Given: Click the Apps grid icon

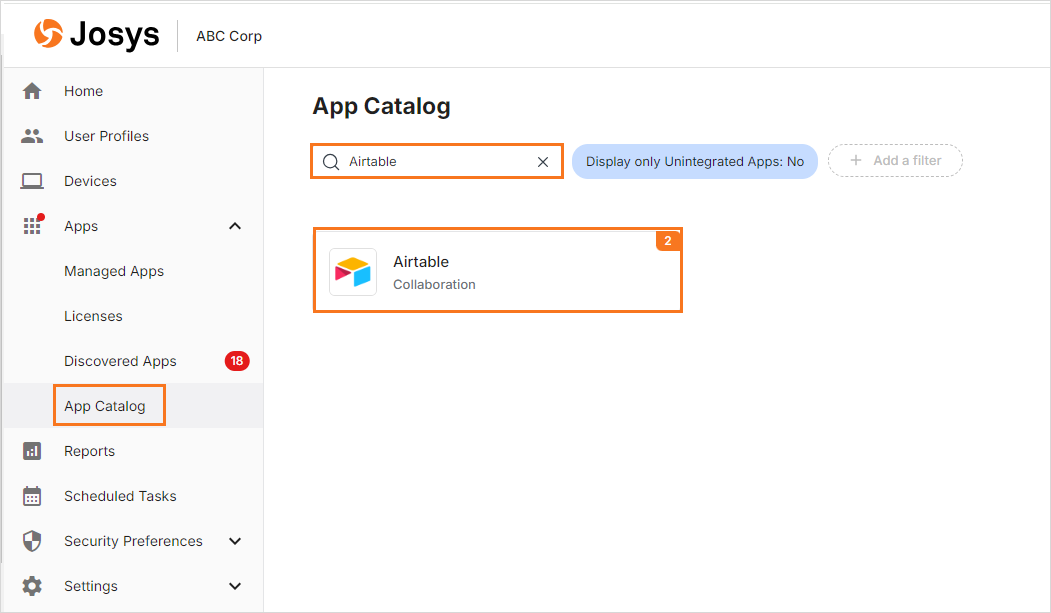Looking at the screenshot, I should (x=33, y=225).
